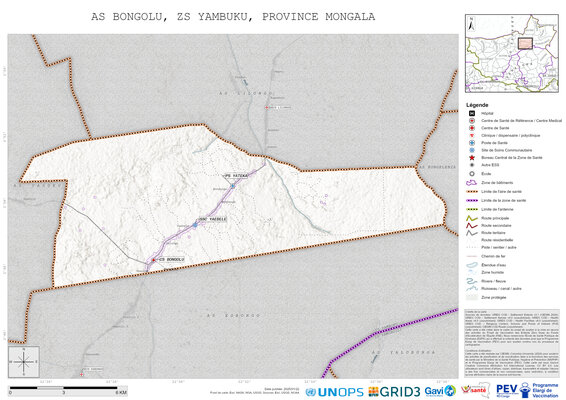Viewport: 566px width, 400px height.
Task: Click the CS BONGOLU health centre marker
Action: pos(153,260)
